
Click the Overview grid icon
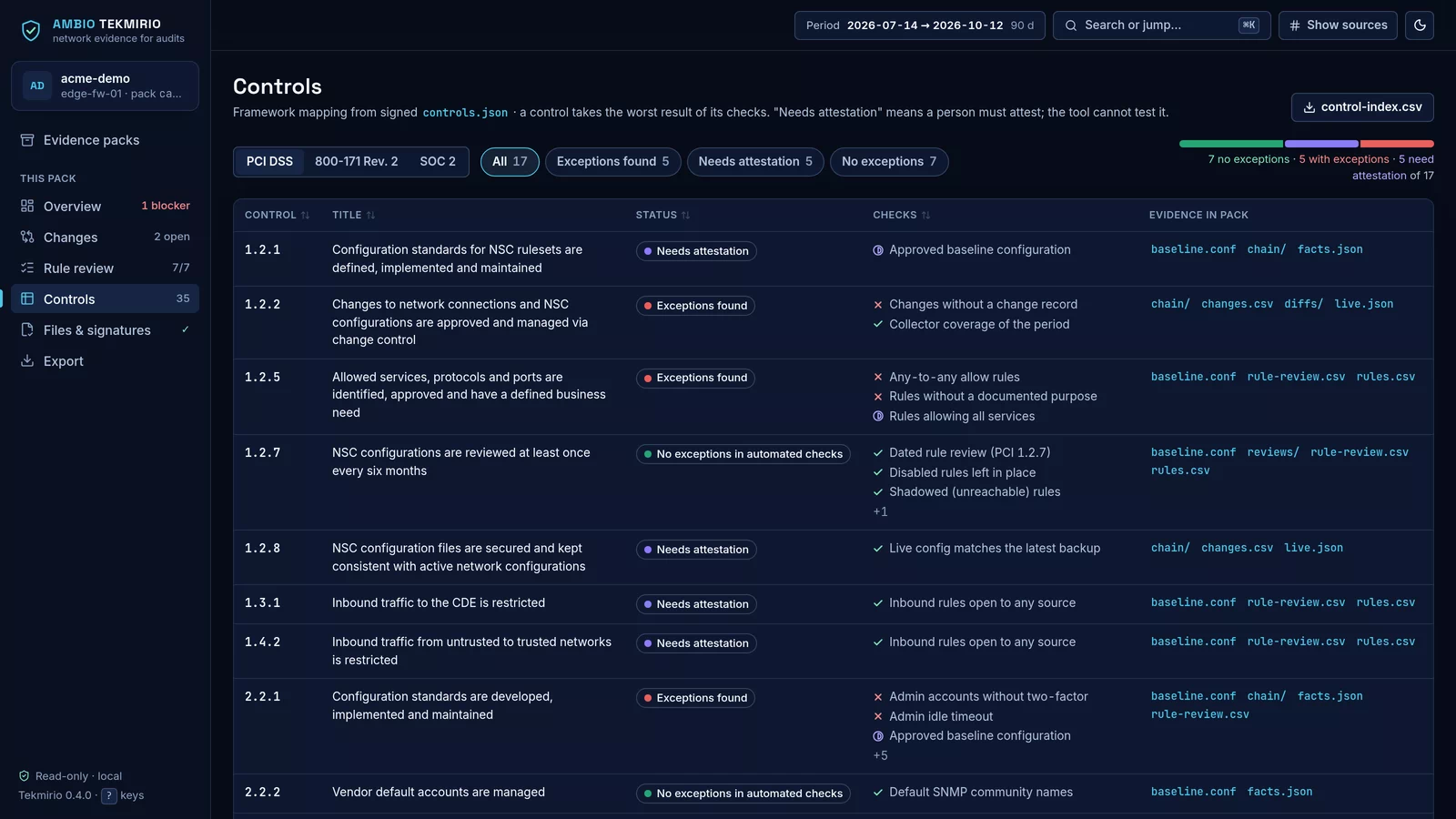click(x=27, y=207)
